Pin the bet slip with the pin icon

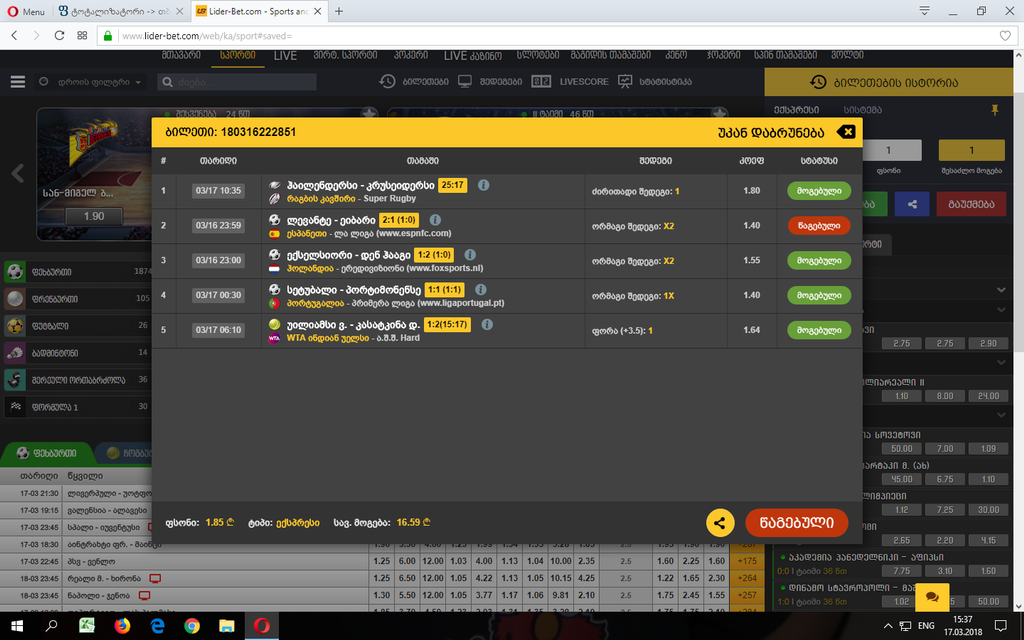click(x=995, y=110)
